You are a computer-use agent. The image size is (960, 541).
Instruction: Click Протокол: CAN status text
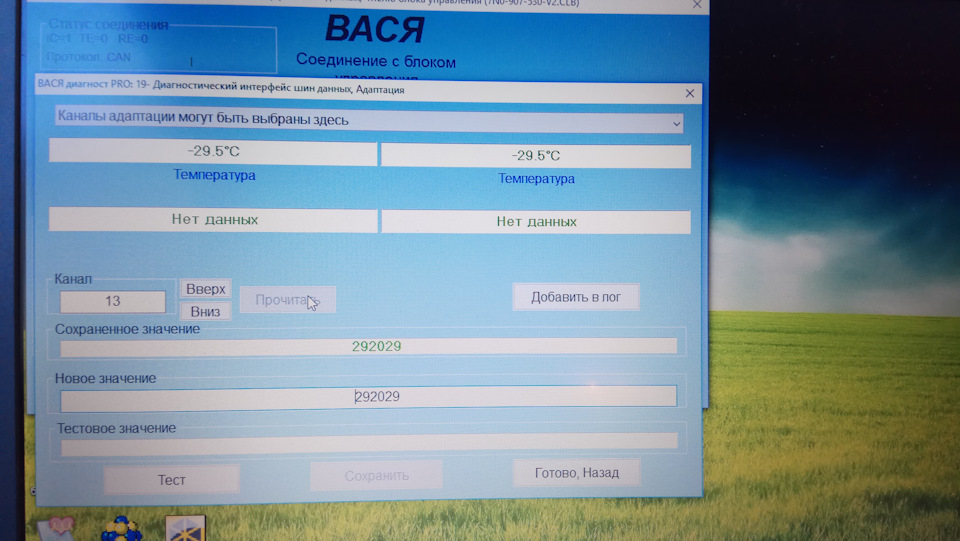tap(89, 57)
